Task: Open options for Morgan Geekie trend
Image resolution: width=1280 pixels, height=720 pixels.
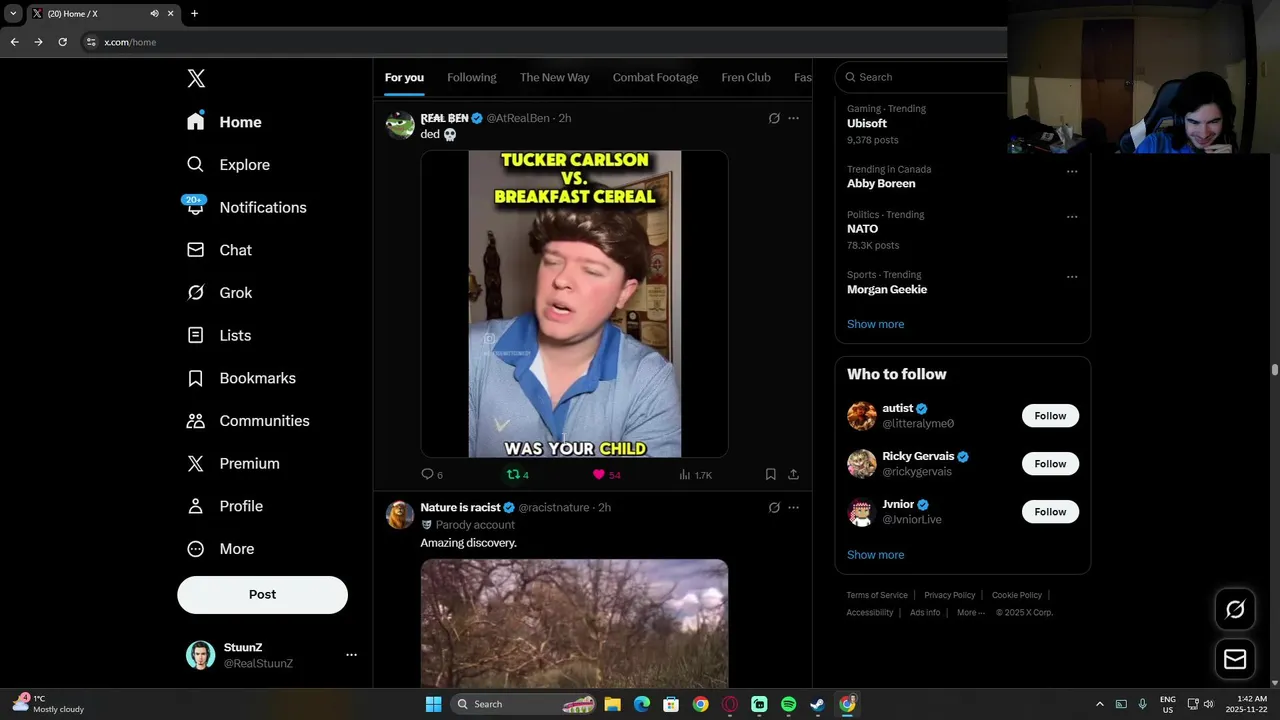Action: (1072, 277)
